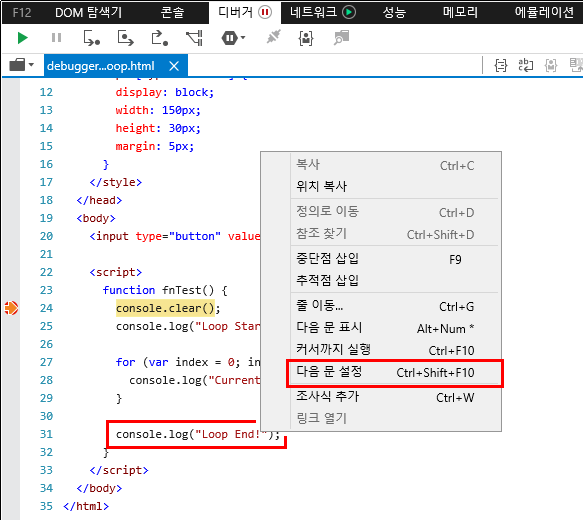Expand the folder picker dropdown arrow
Image resolution: width=583 pixels, height=520 pixels.
pyautogui.click(x=31, y=65)
